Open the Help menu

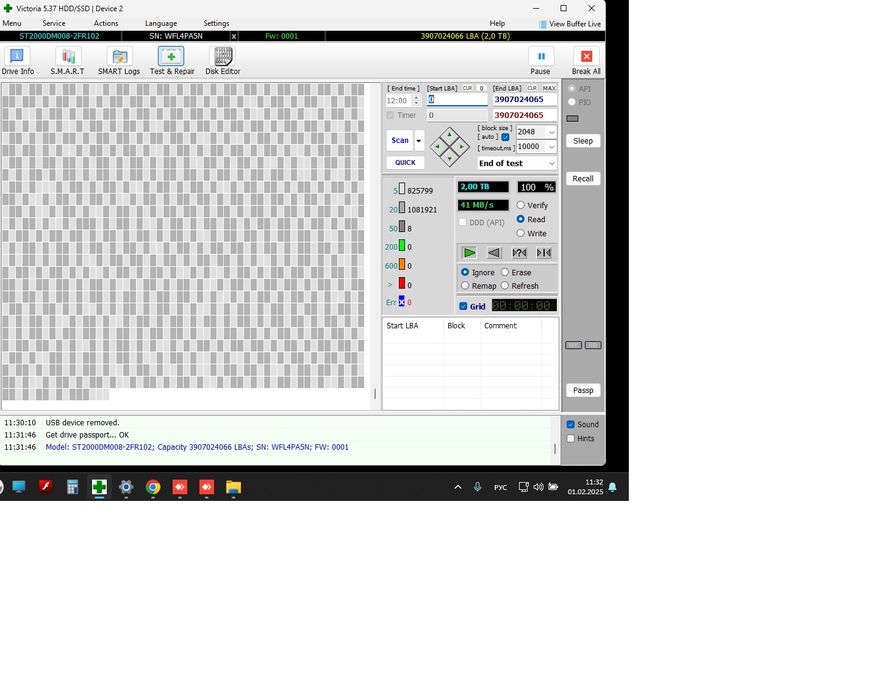coord(497,23)
